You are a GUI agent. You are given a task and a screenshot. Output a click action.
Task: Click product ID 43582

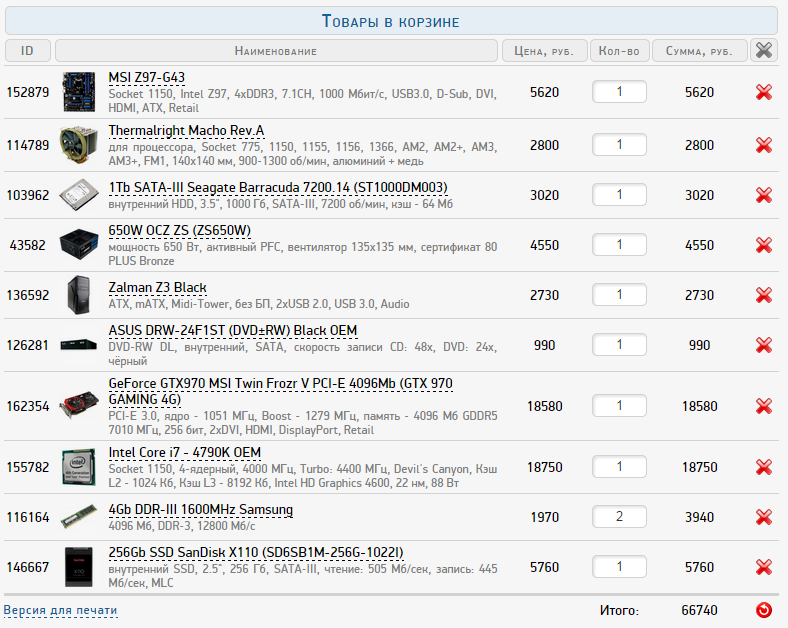click(x=28, y=246)
